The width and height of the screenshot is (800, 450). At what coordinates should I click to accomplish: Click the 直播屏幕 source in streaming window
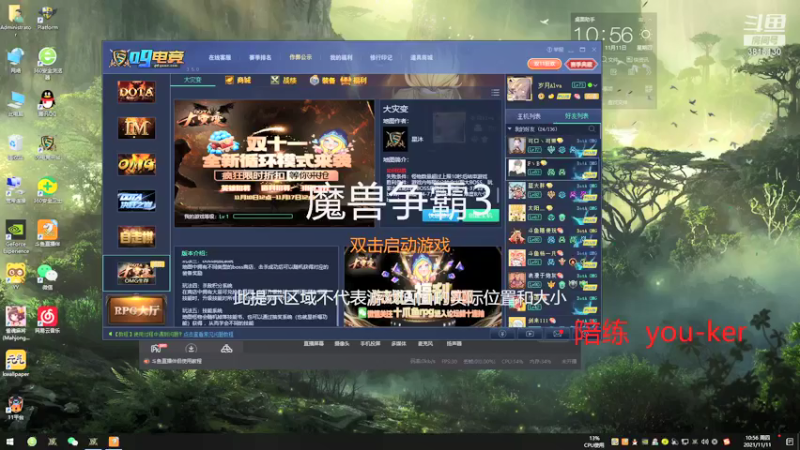click(x=314, y=344)
